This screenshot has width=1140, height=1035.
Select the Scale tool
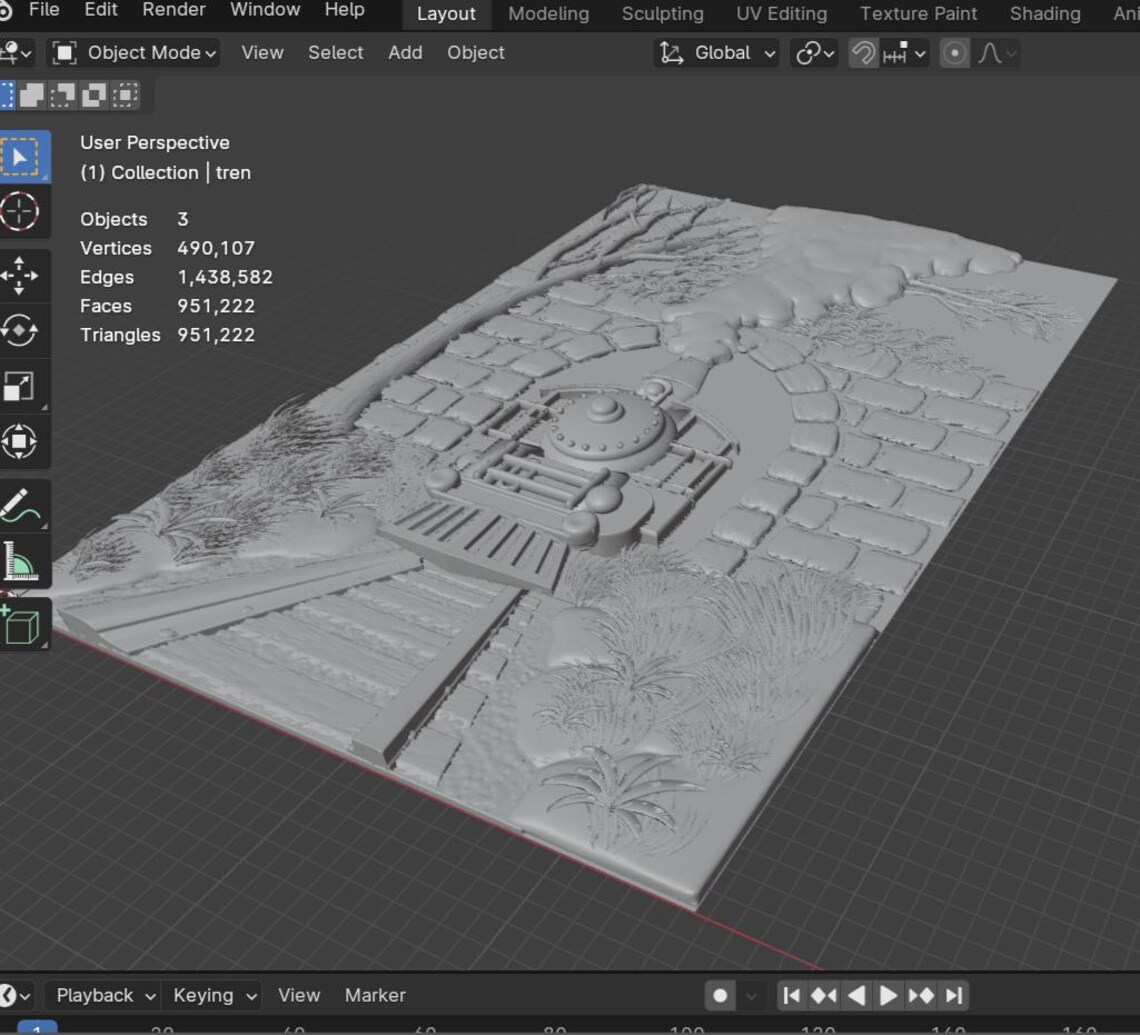pyautogui.click(x=20, y=386)
